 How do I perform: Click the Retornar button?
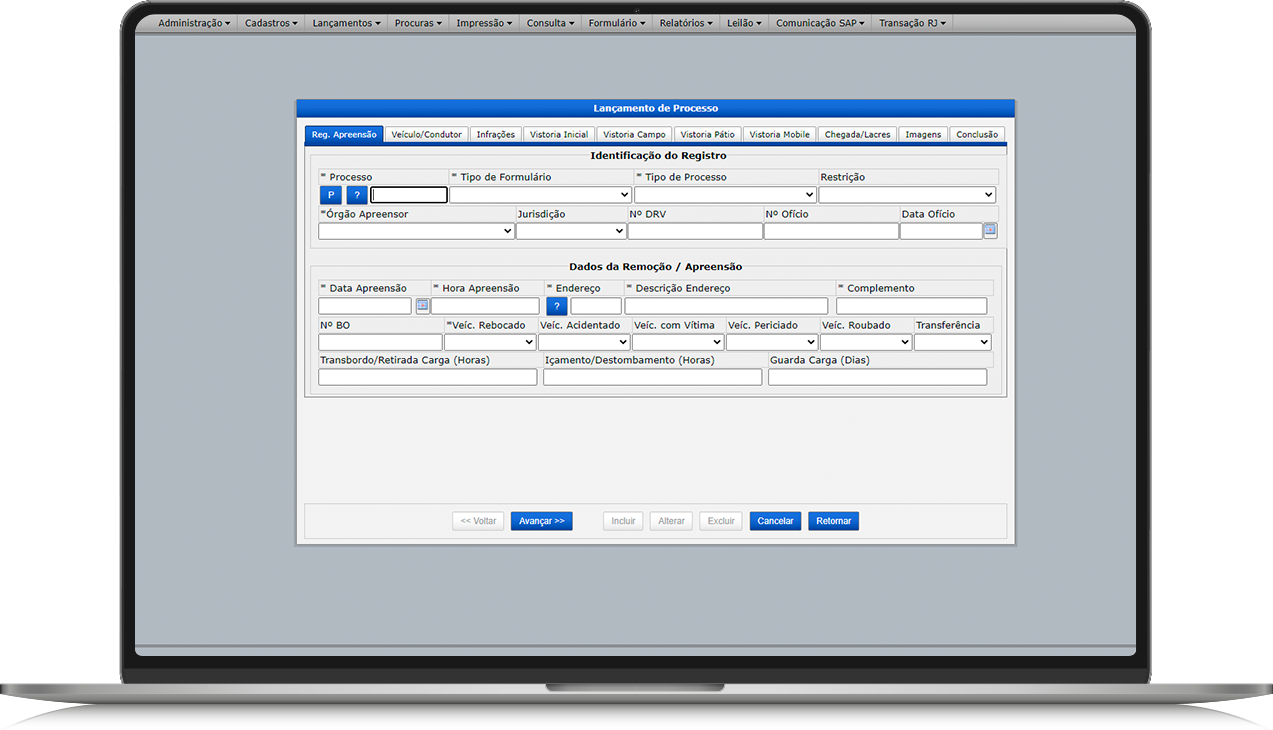point(834,521)
